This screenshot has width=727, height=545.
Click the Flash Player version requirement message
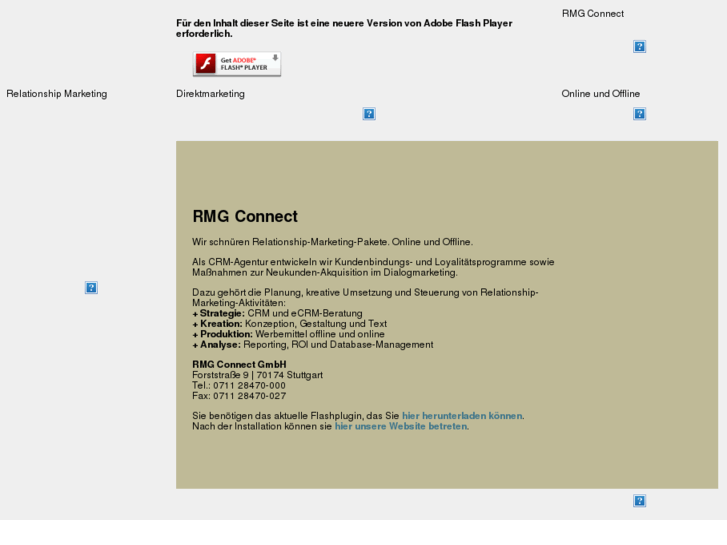(344, 28)
